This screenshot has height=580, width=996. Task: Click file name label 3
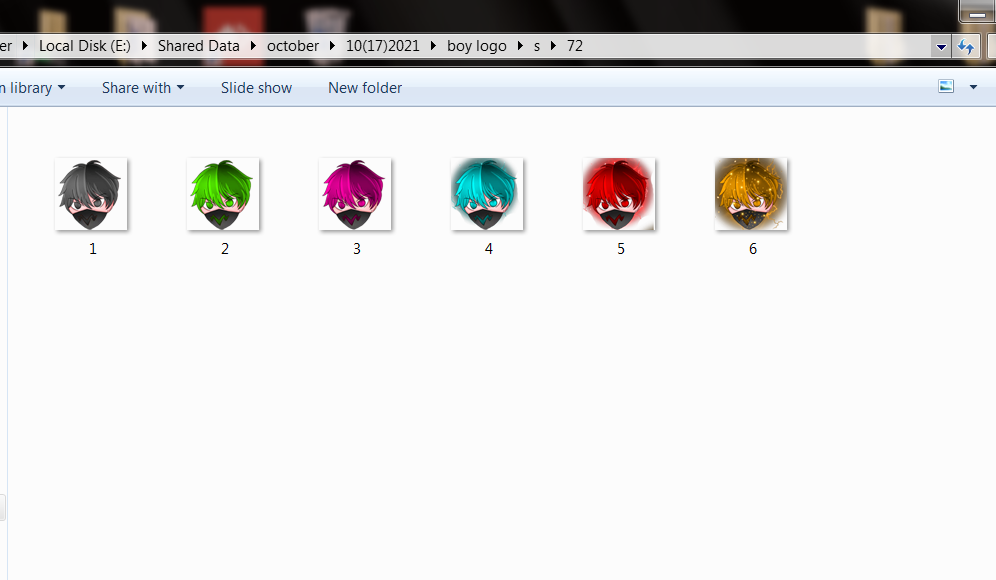tap(357, 249)
